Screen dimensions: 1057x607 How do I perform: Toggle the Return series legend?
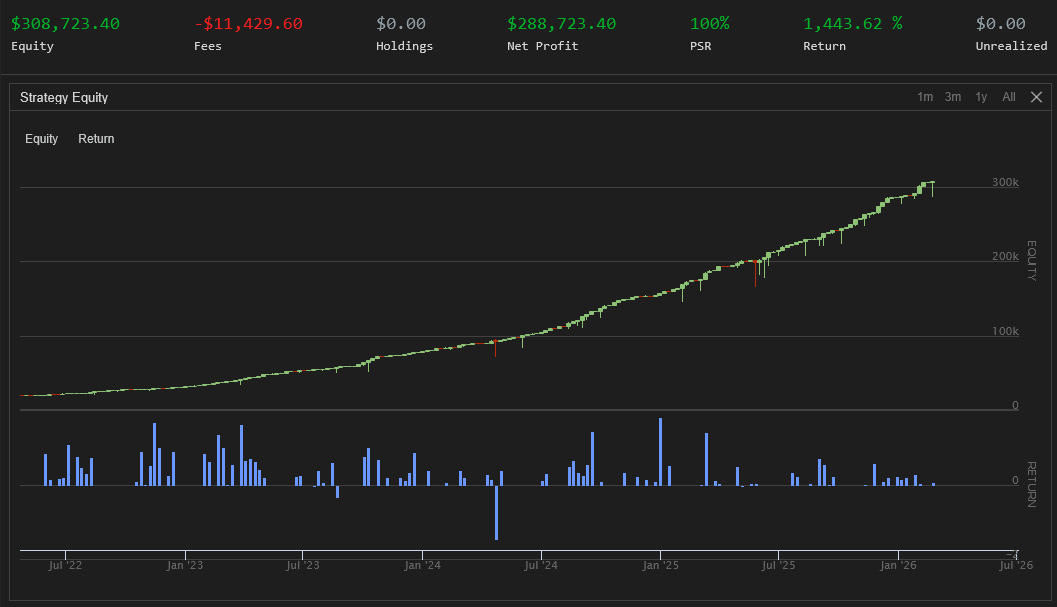pos(96,139)
